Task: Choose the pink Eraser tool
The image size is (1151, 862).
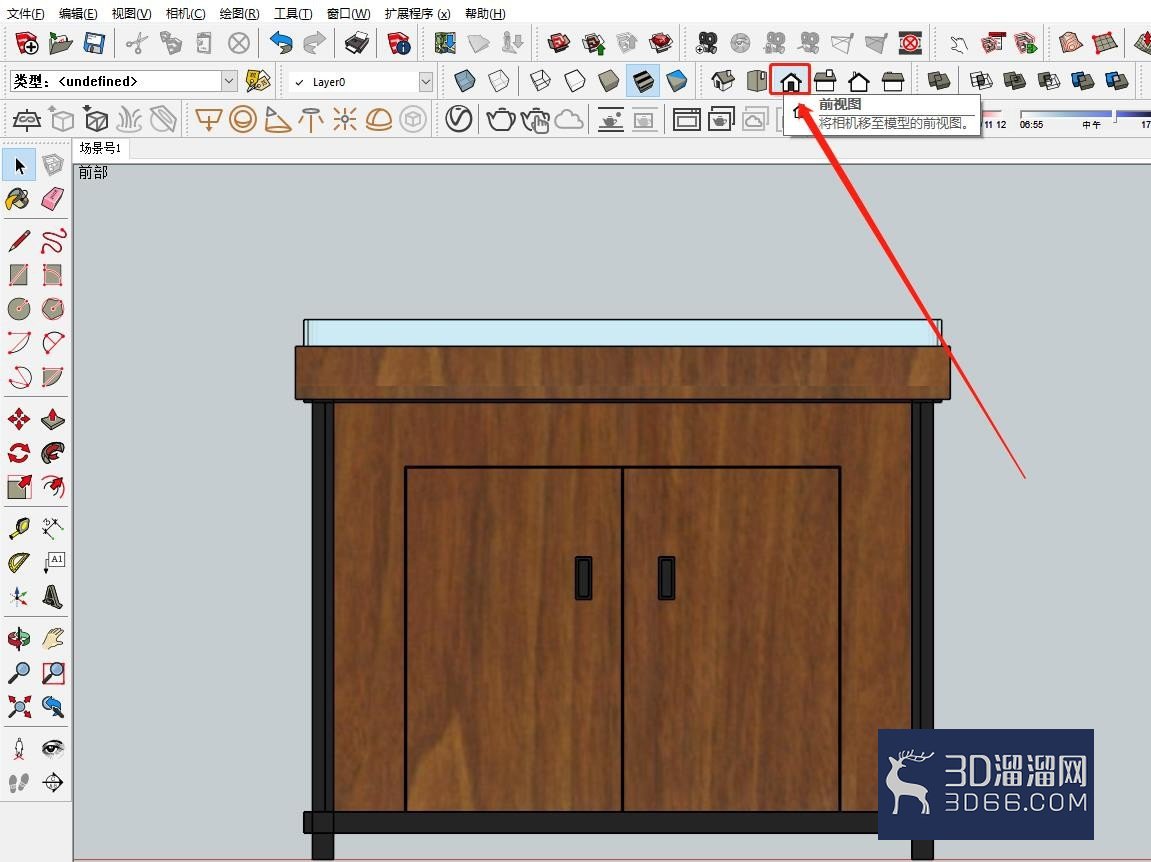Action: pyautogui.click(x=53, y=199)
